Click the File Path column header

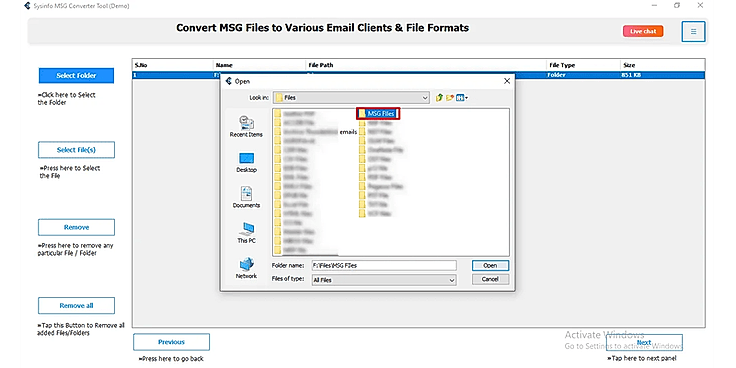click(x=427, y=65)
